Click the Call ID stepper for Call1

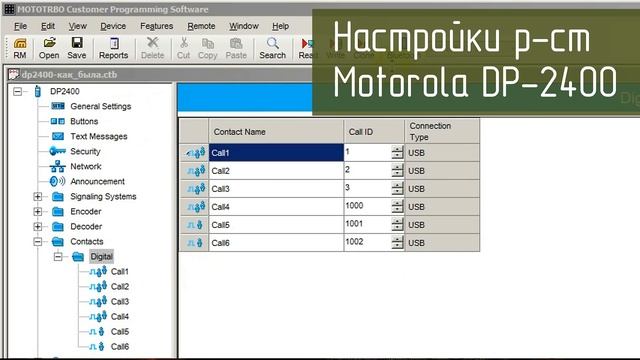[x=397, y=152]
